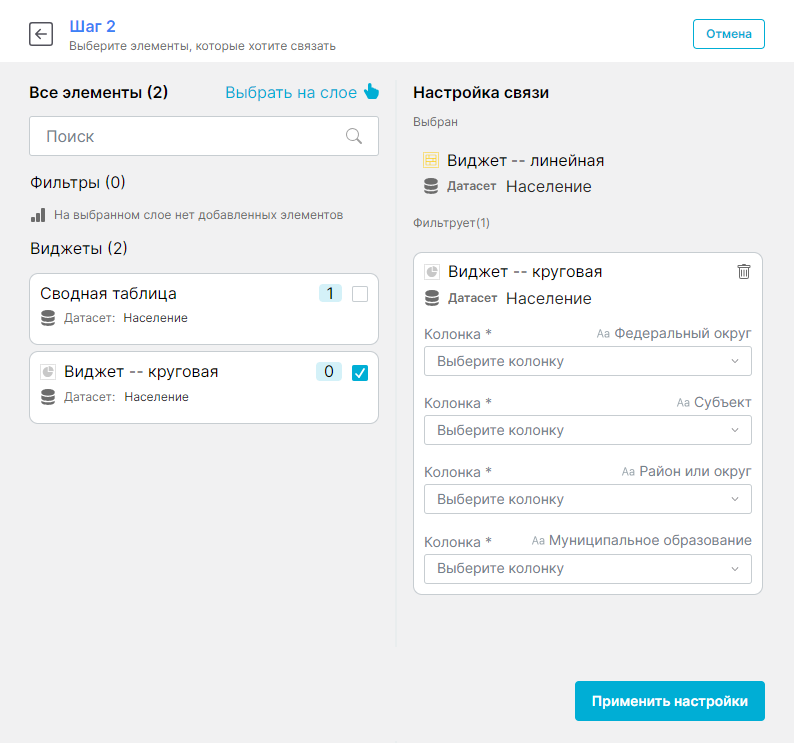Click into the Поиск search field
Screen dimensions: 794x743
click(x=190, y=136)
